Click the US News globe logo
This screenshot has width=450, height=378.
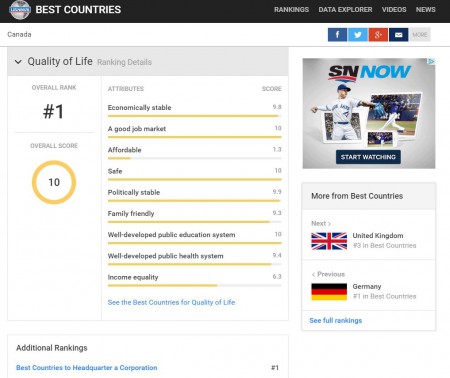coord(20,10)
